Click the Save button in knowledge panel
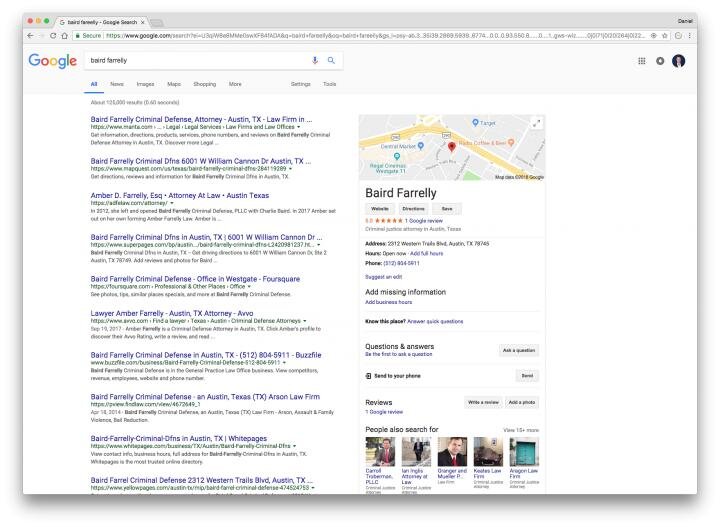The height and width of the screenshot is (527, 720). 447,209
